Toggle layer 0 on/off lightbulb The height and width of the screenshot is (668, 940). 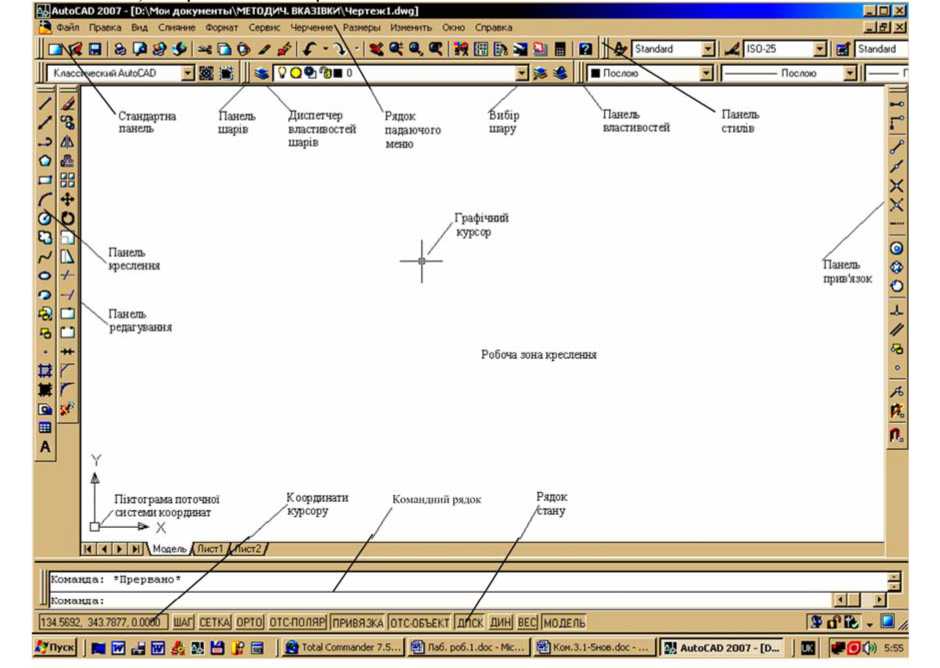tap(281, 73)
